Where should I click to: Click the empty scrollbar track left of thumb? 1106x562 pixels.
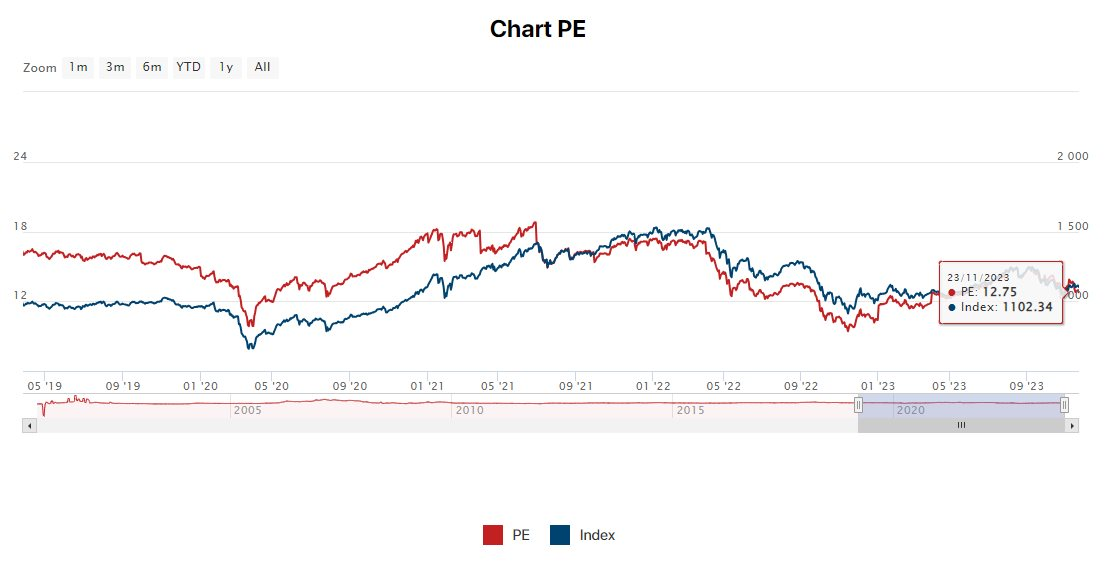(x=440, y=425)
